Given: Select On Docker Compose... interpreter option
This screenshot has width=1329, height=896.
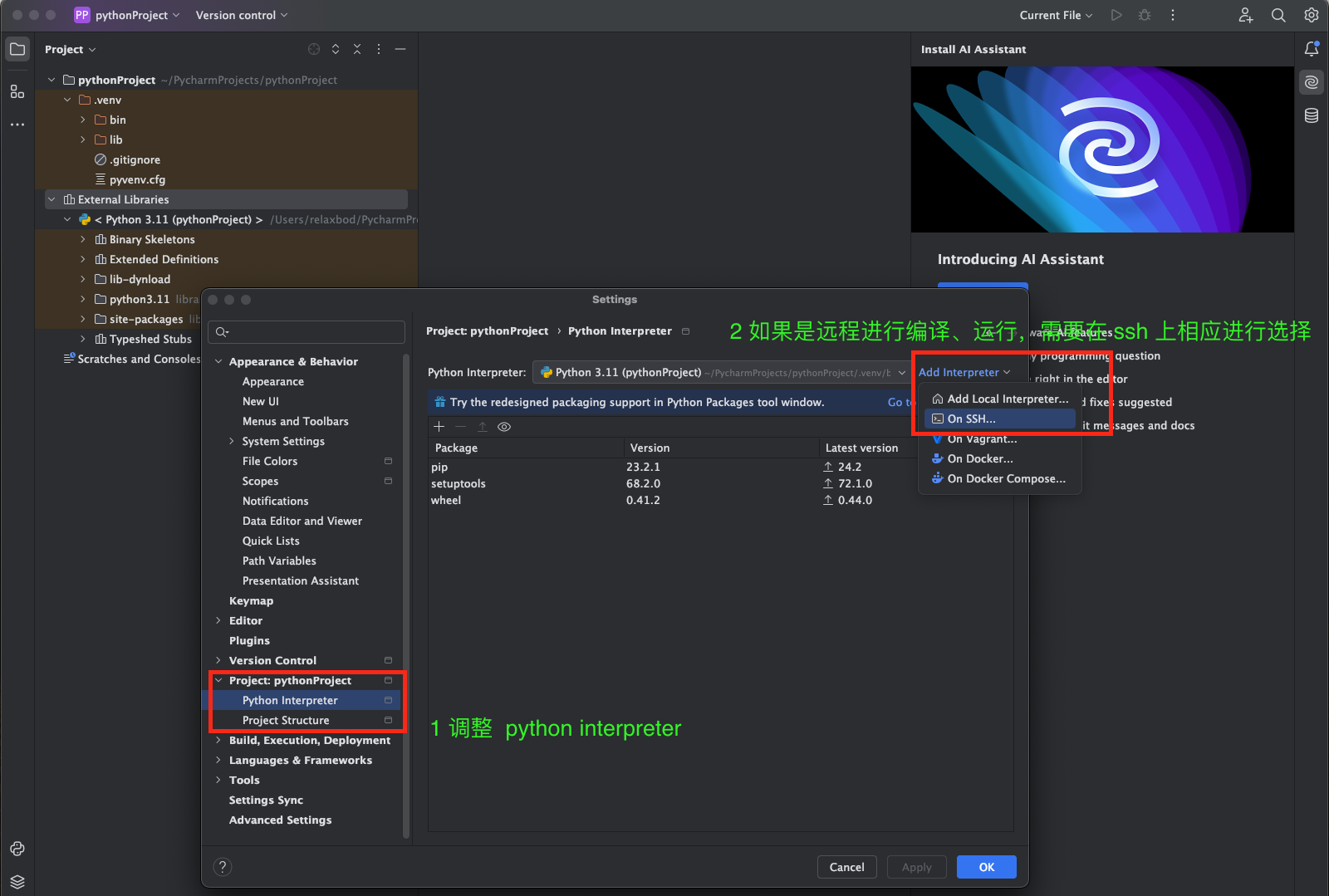Looking at the screenshot, I should pos(1000,479).
